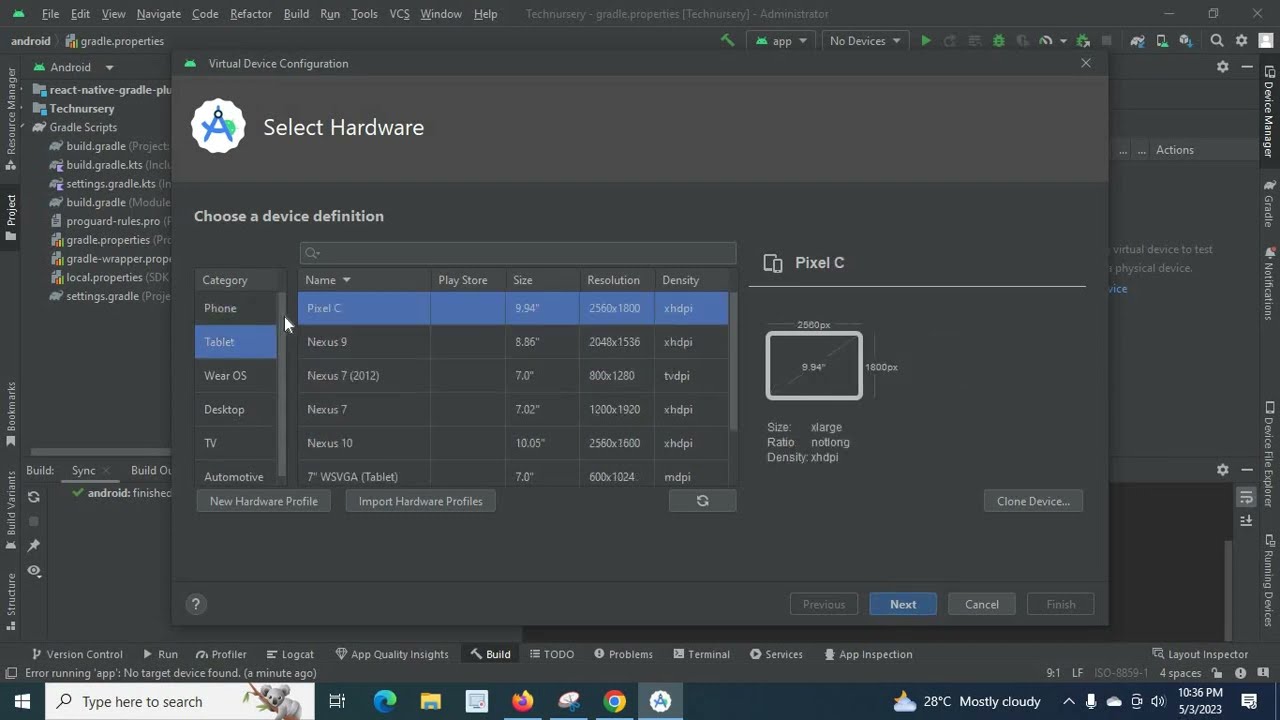Open the File menu
This screenshot has width=1280, height=720.
pyautogui.click(x=50, y=14)
